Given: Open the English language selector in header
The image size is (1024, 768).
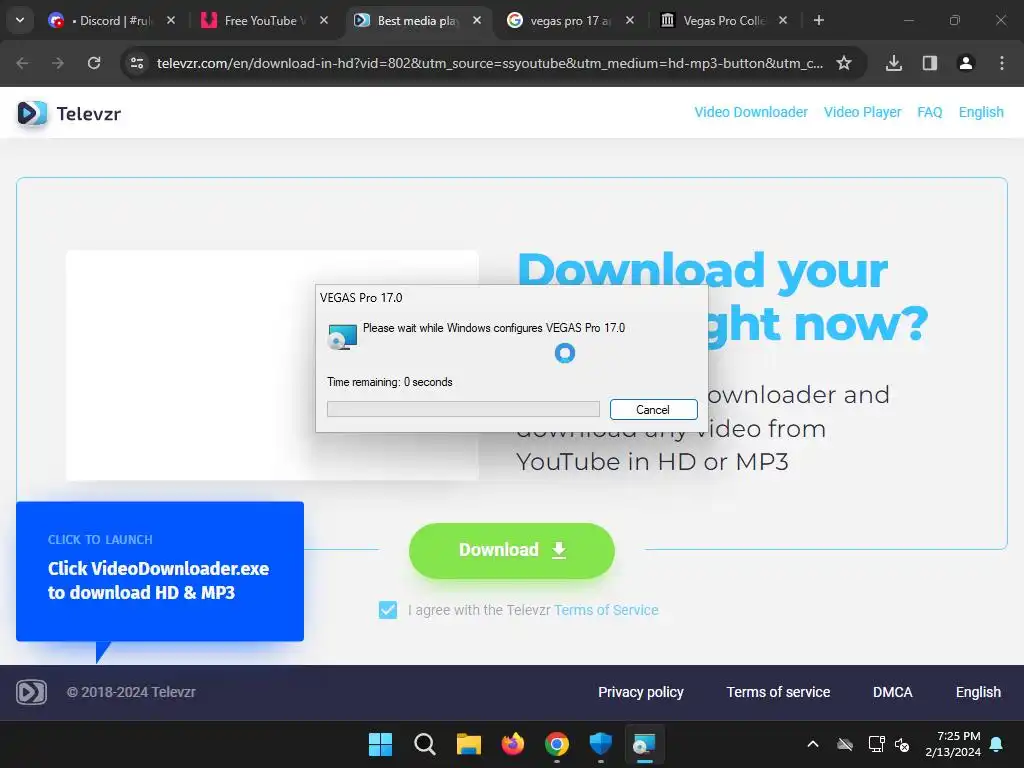Looking at the screenshot, I should pyautogui.click(x=981, y=112).
